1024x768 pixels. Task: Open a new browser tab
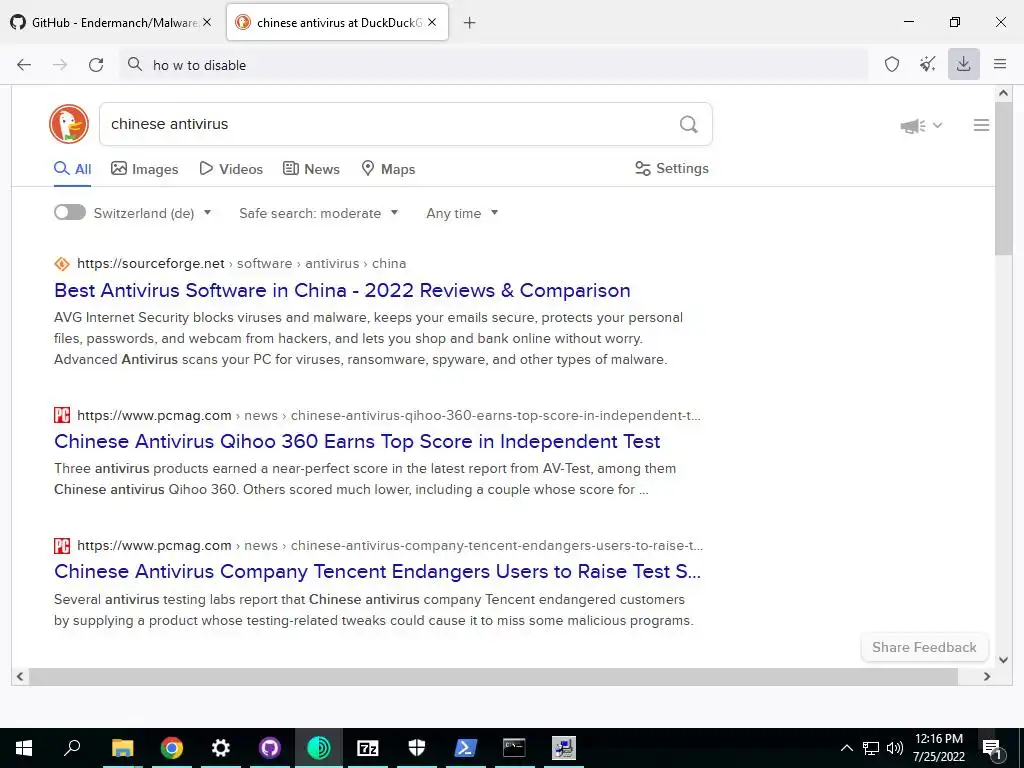tap(469, 23)
